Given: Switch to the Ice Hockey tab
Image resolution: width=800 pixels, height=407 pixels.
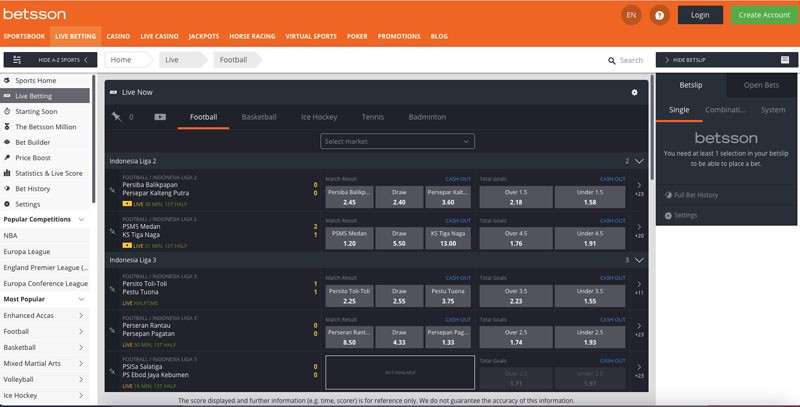Looking at the screenshot, I should point(319,117).
